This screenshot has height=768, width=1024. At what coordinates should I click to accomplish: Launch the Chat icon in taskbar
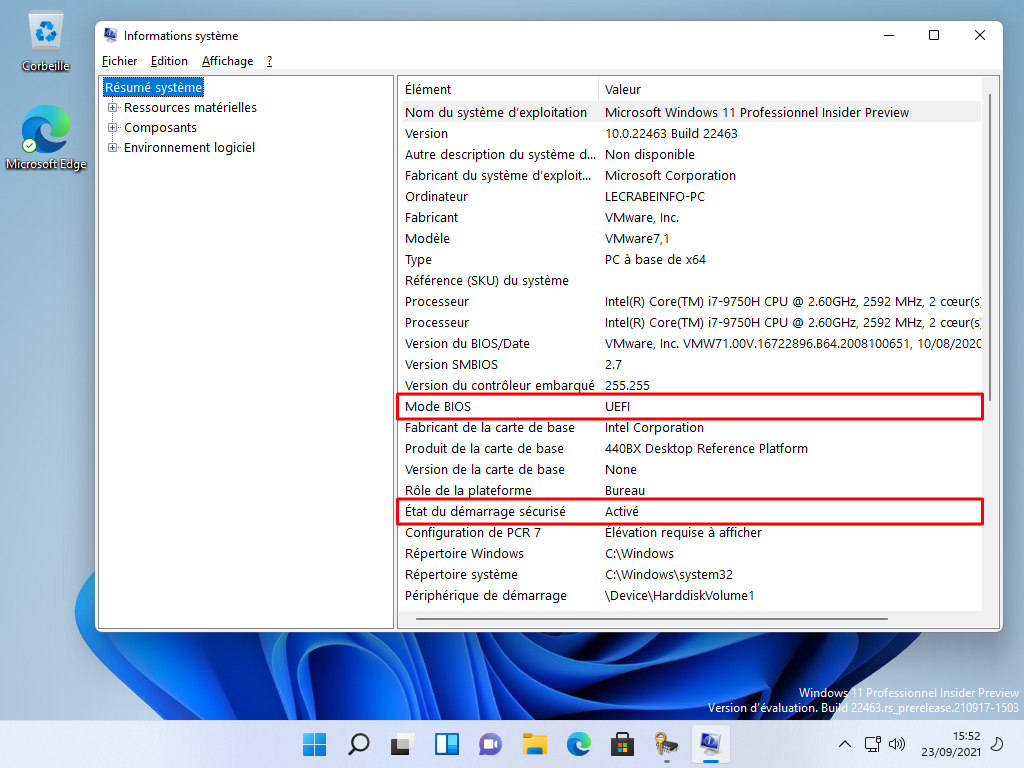pos(490,744)
